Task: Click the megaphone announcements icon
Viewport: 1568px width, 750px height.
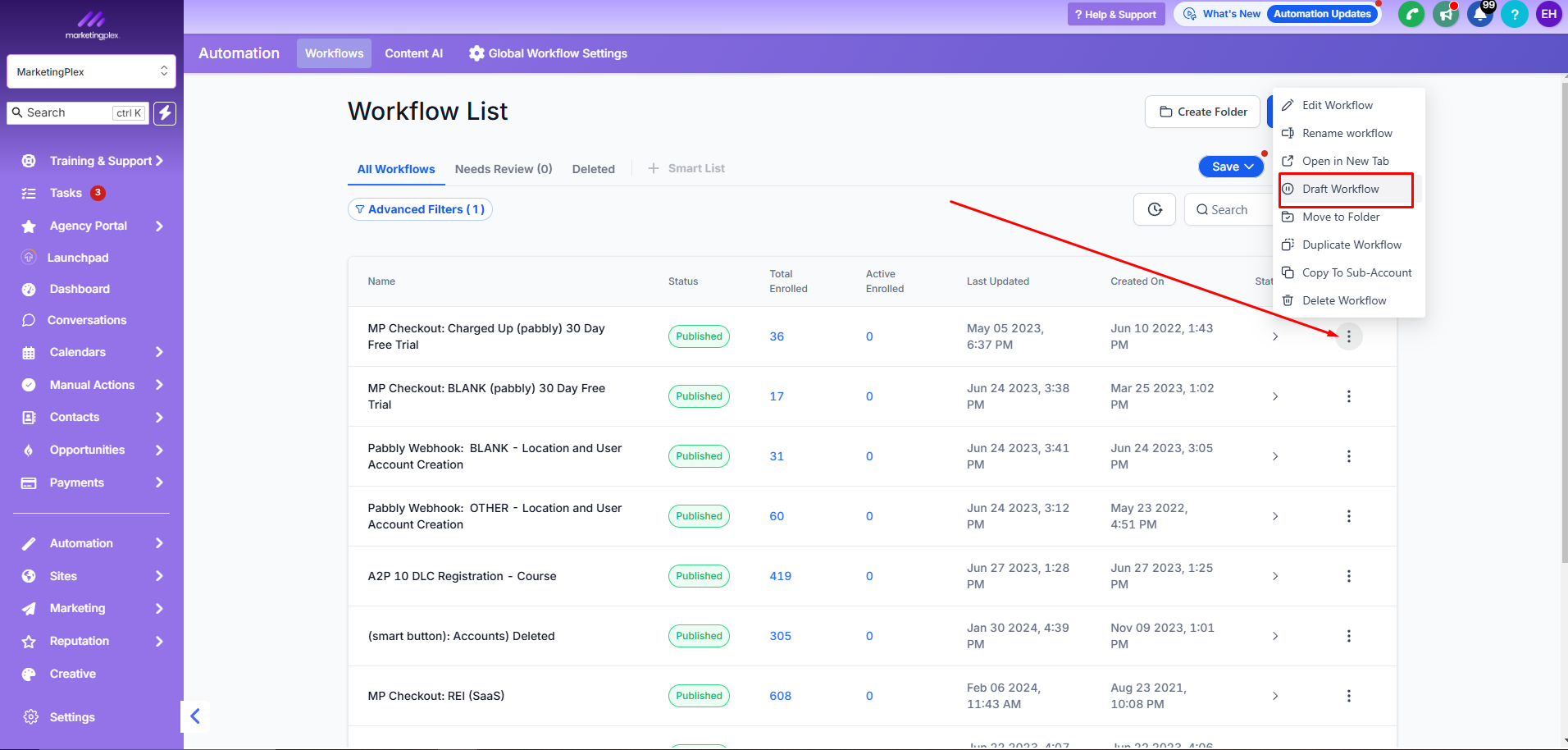Action: coord(1445,14)
